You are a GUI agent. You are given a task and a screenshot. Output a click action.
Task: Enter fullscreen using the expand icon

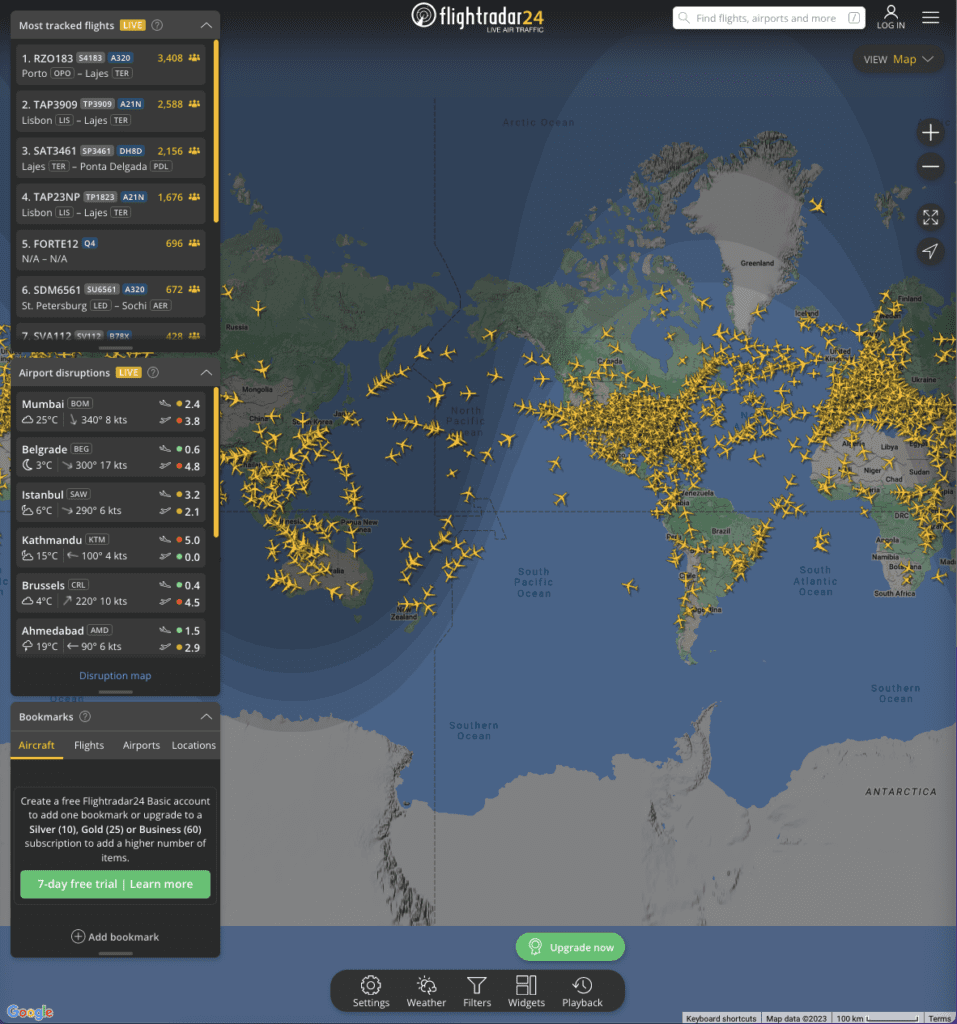click(x=930, y=216)
